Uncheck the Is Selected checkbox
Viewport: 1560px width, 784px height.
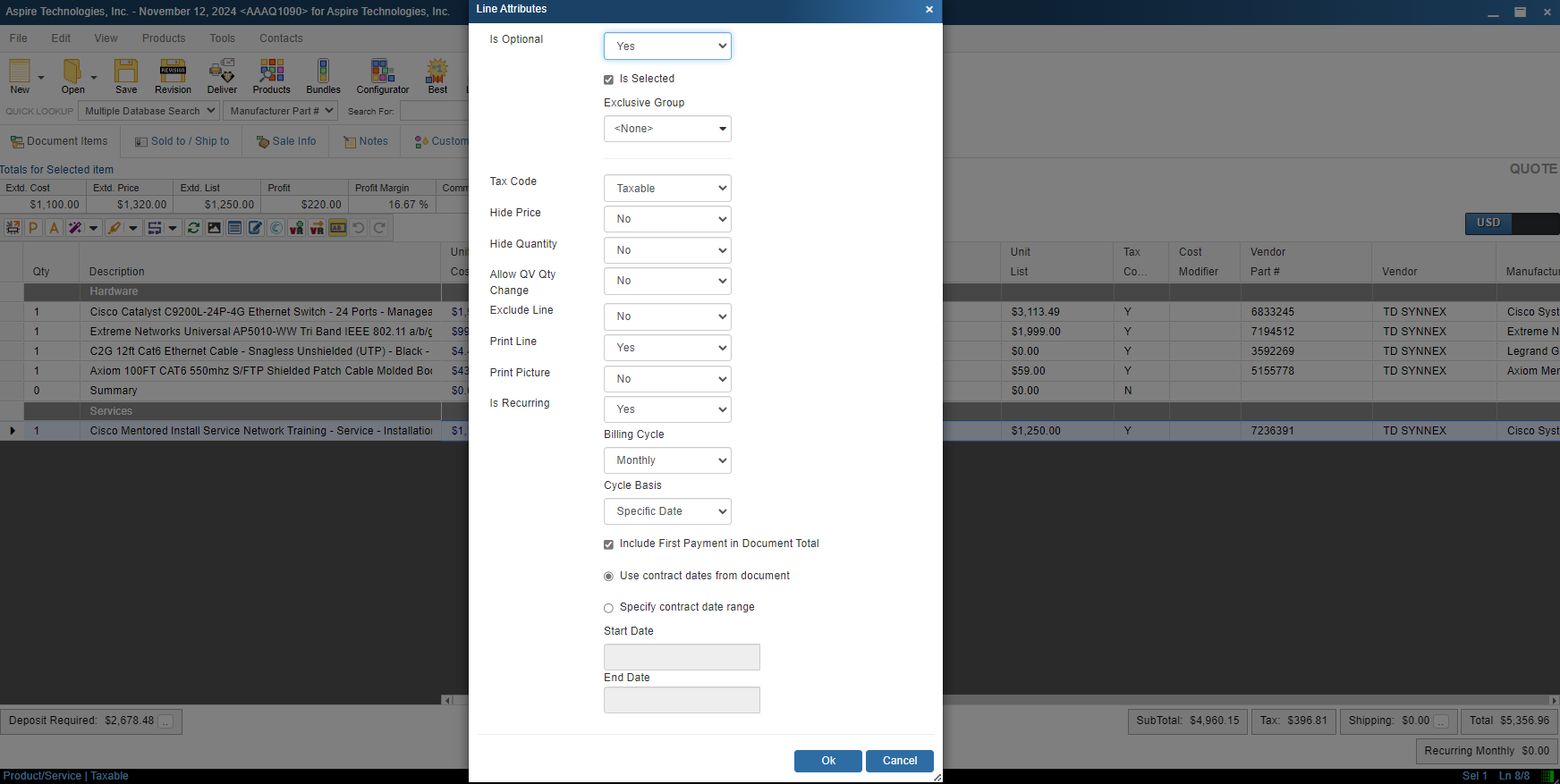(609, 80)
